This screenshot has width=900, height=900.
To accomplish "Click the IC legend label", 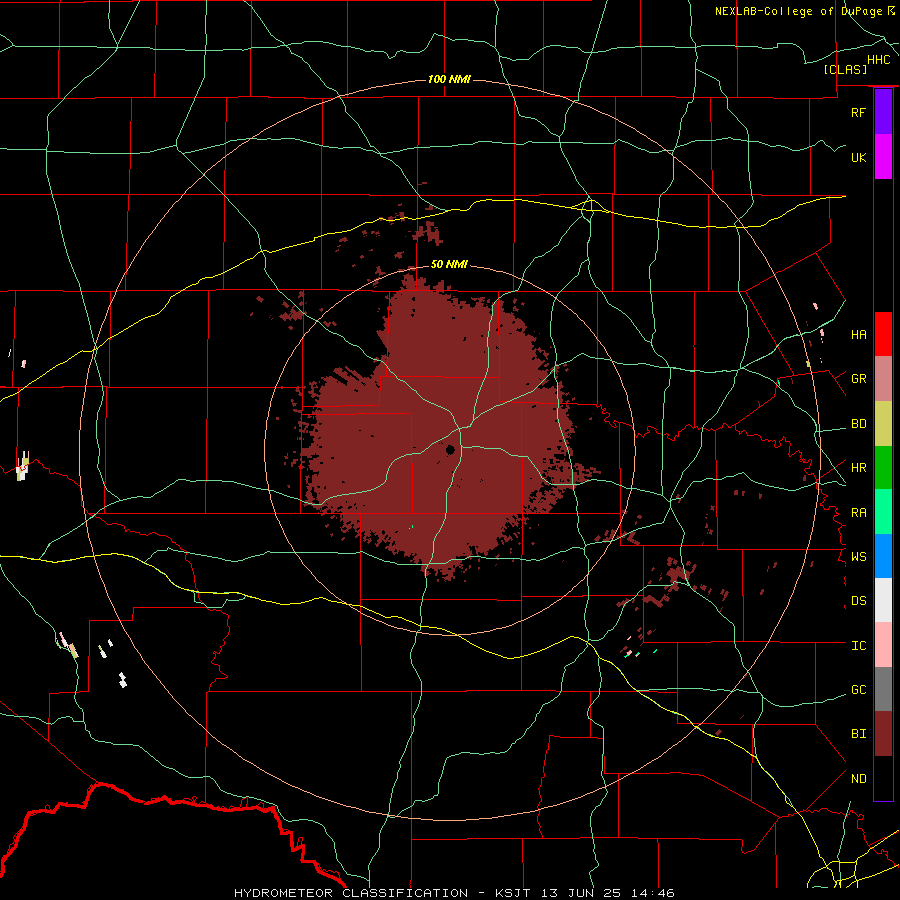I will tap(858, 646).
